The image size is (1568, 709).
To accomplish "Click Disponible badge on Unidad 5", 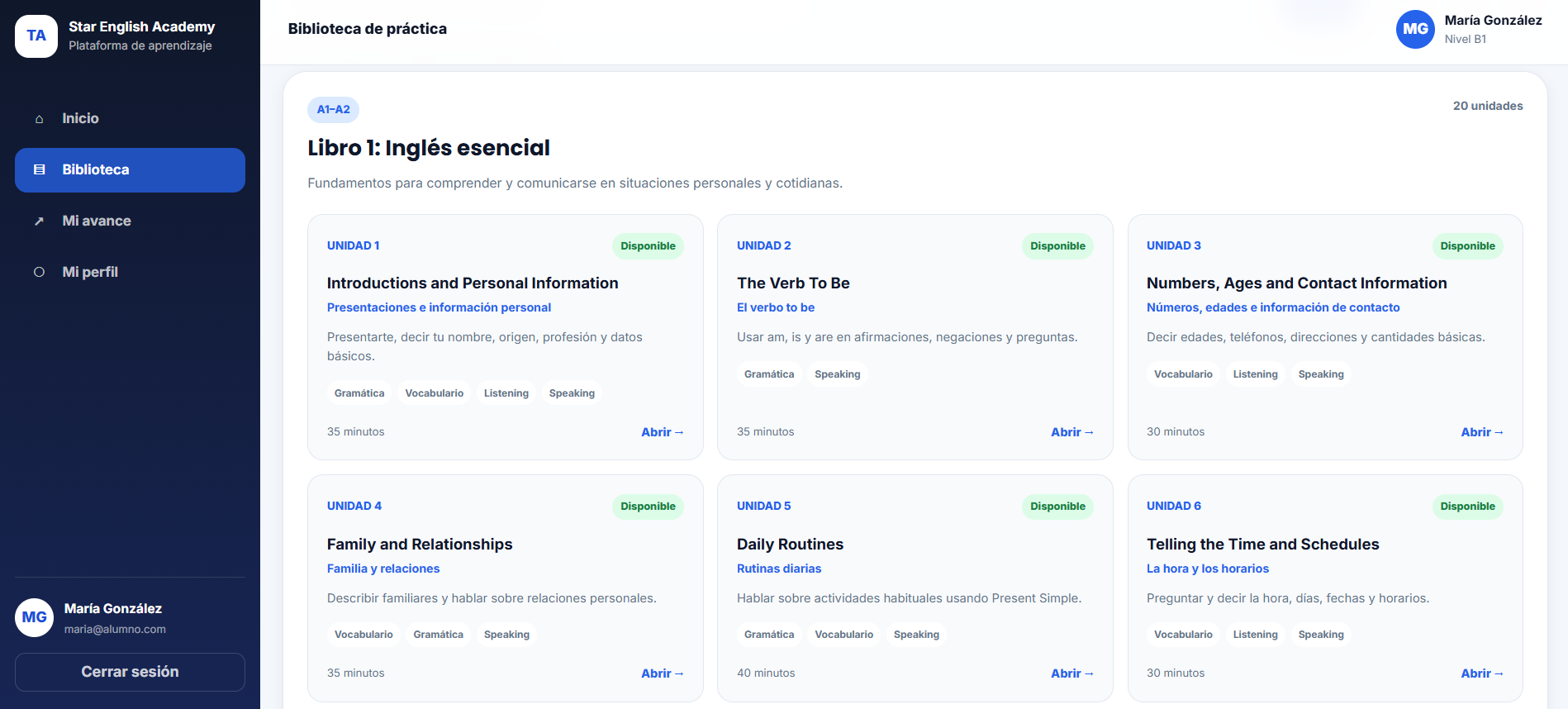I will tap(1057, 507).
